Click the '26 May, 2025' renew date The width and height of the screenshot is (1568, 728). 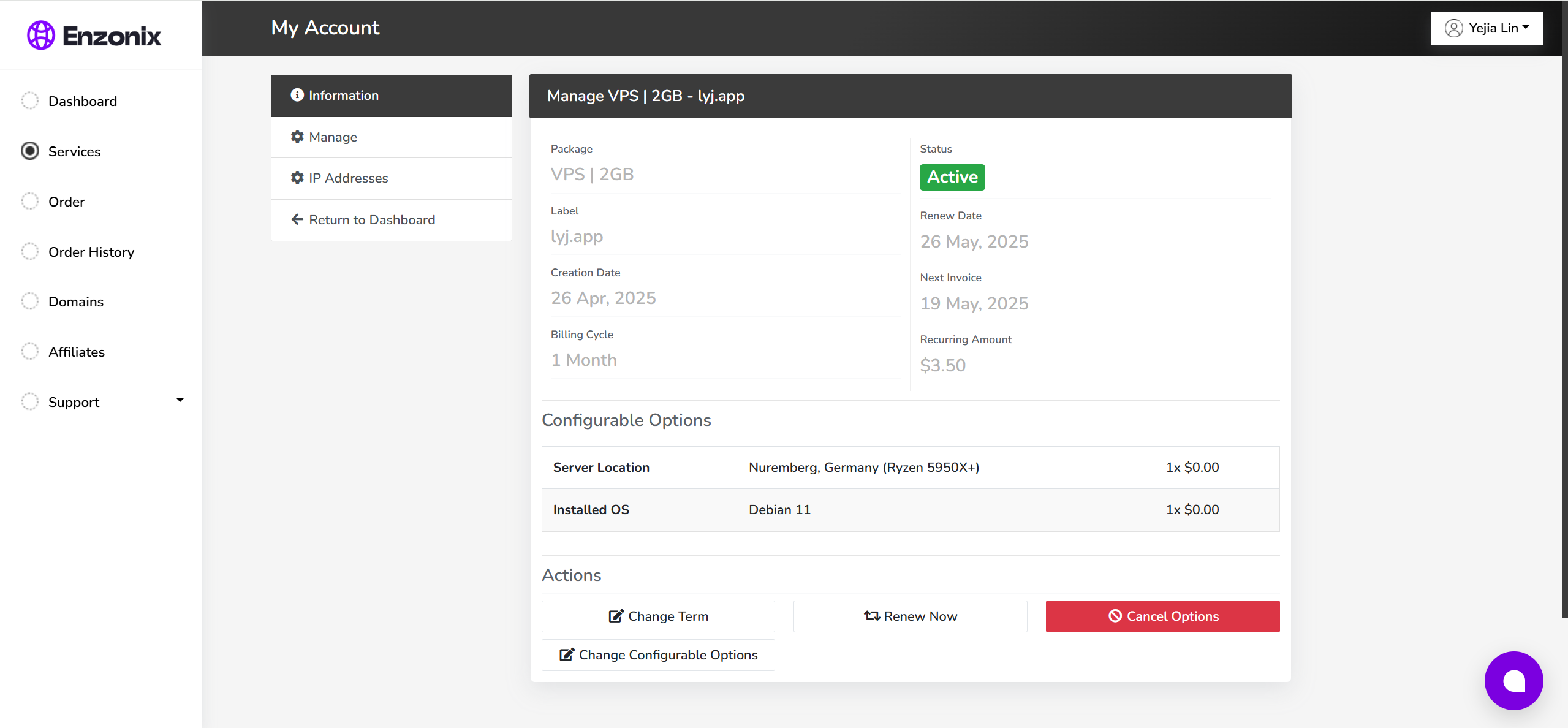(x=974, y=241)
